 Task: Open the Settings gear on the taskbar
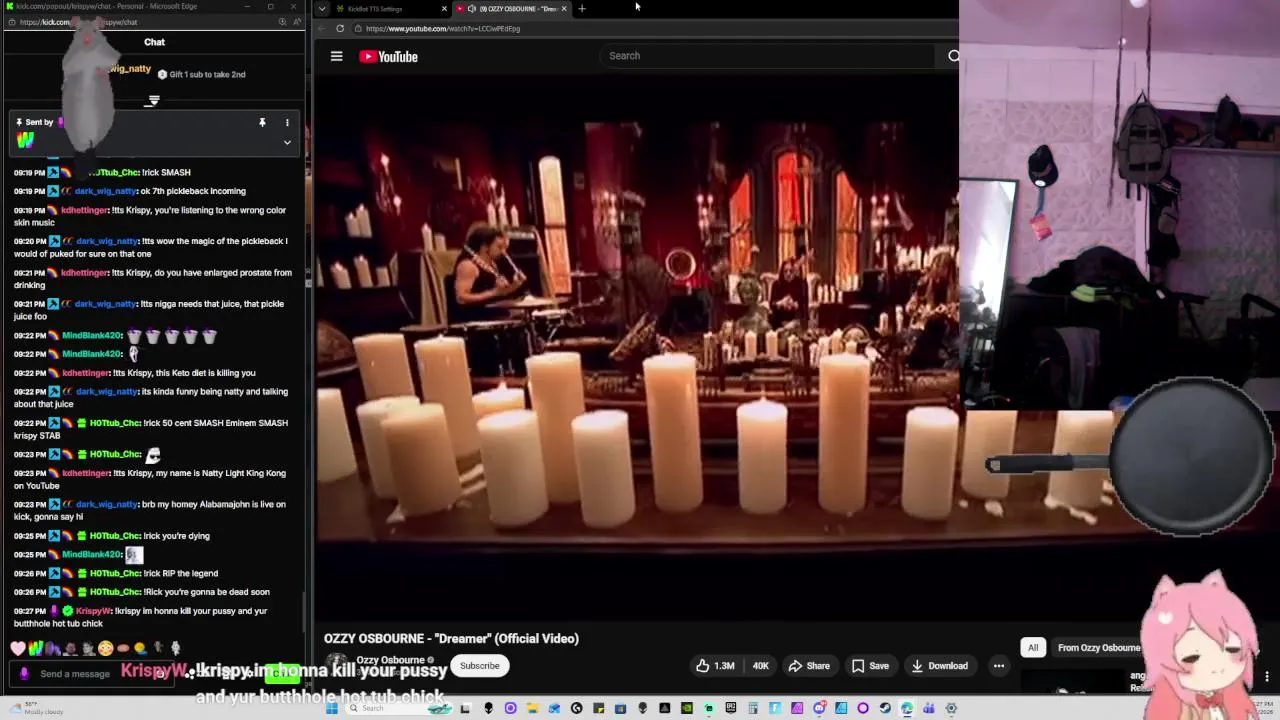pos(951,708)
